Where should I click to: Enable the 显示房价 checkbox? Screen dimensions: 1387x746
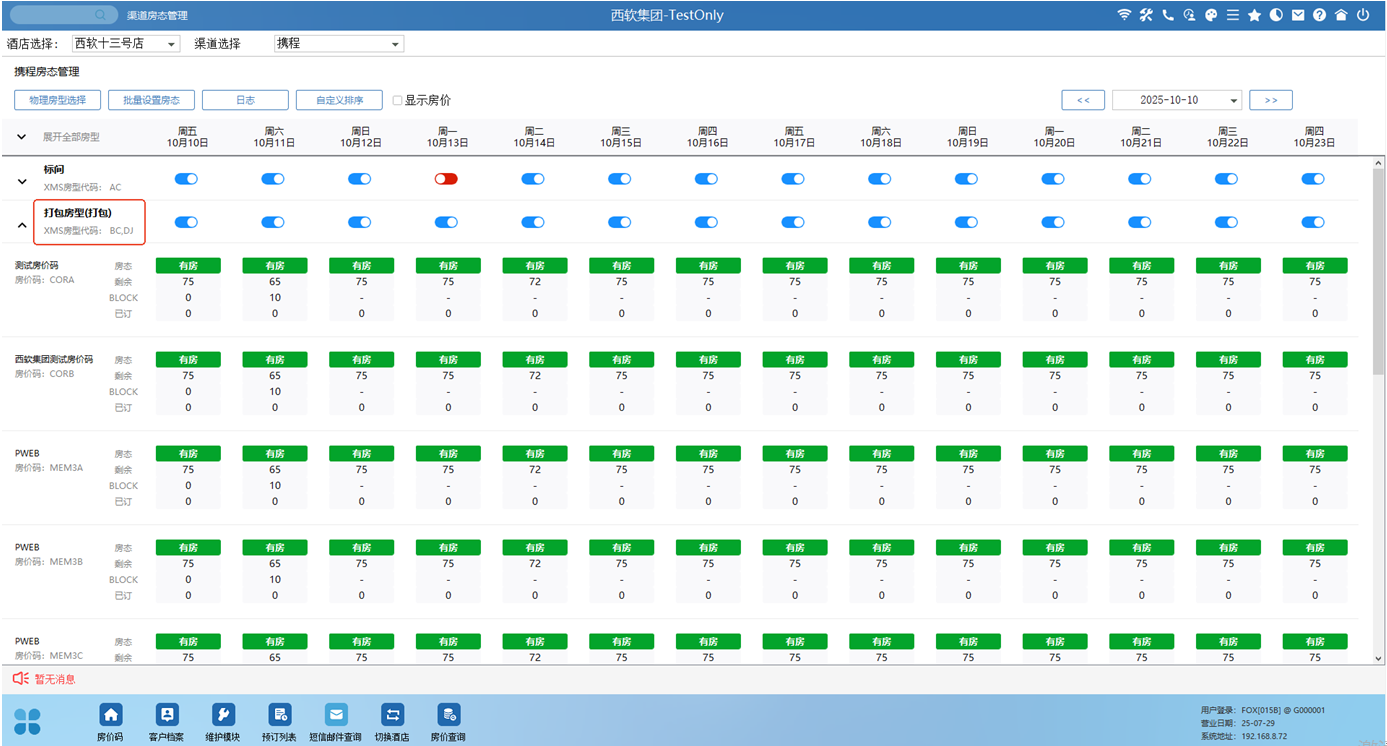click(397, 100)
